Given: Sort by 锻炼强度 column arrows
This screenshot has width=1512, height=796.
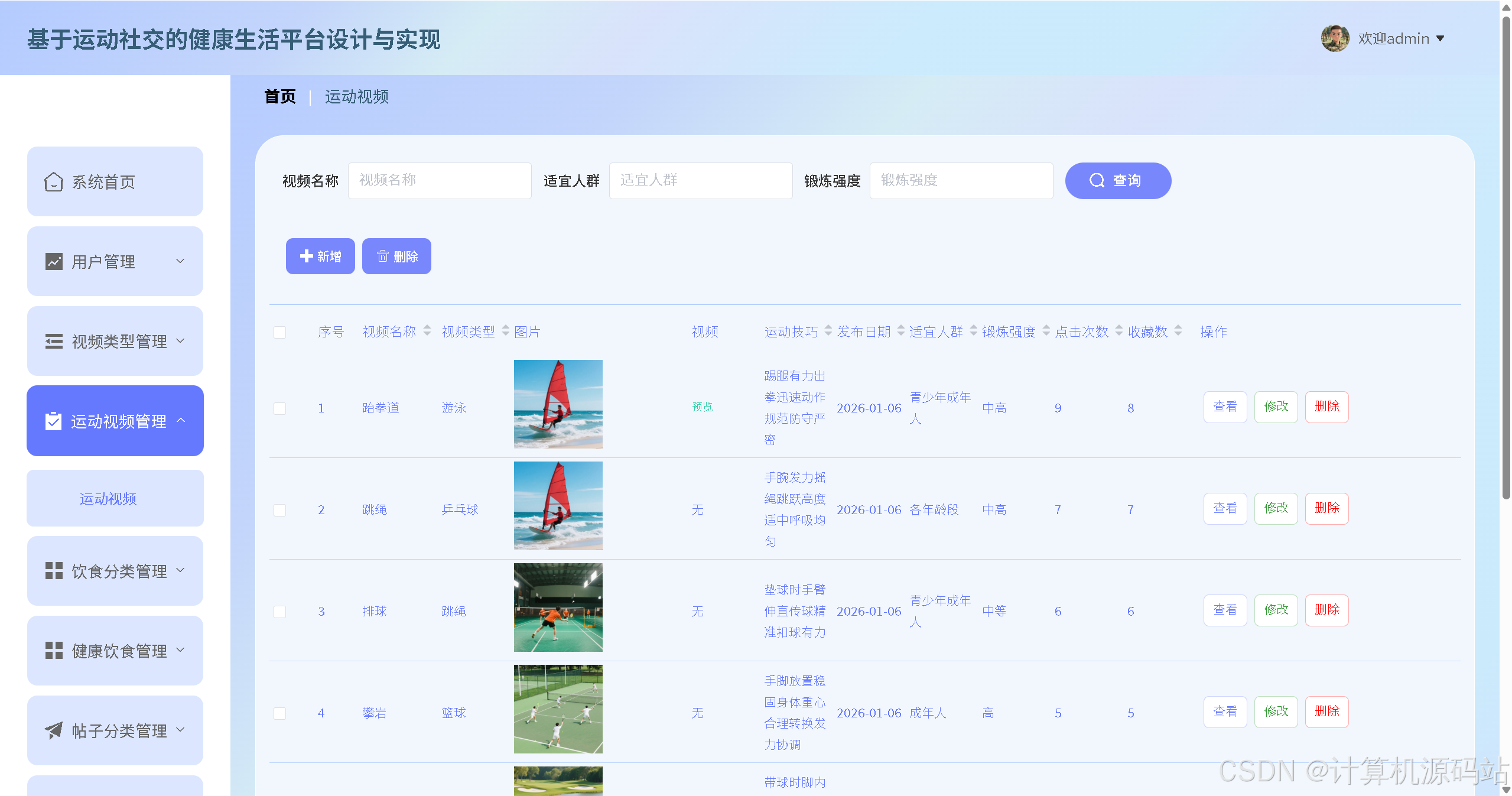Looking at the screenshot, I should (x=1046, y=330).
